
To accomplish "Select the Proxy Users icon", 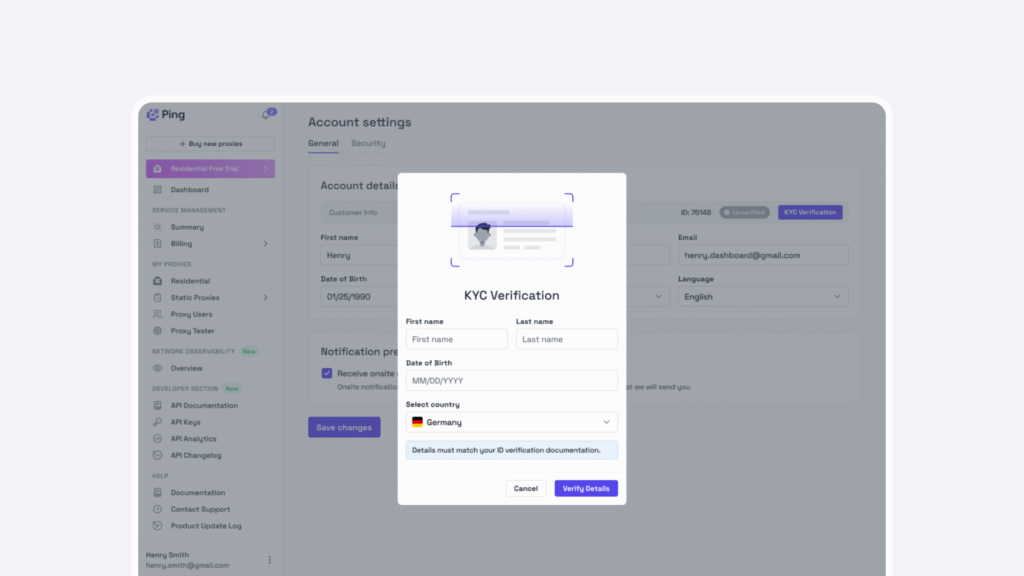I will [155, 314].
